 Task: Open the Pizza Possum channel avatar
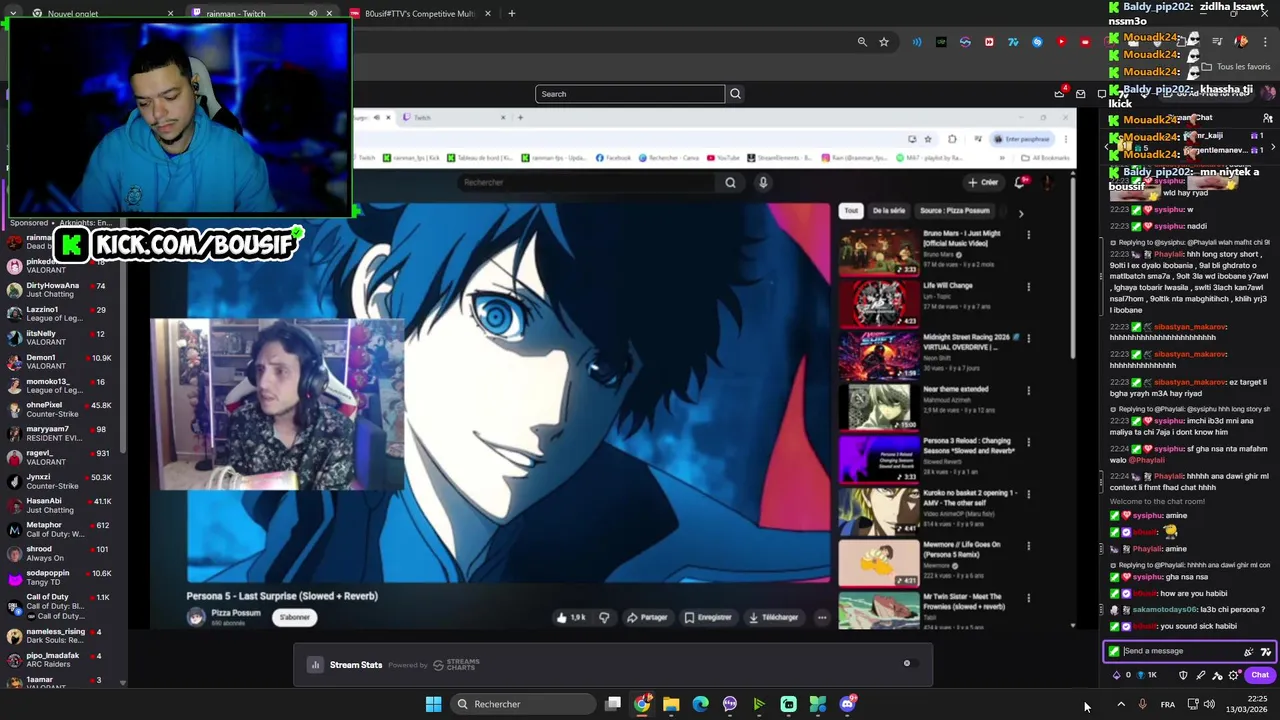(196, 617)
